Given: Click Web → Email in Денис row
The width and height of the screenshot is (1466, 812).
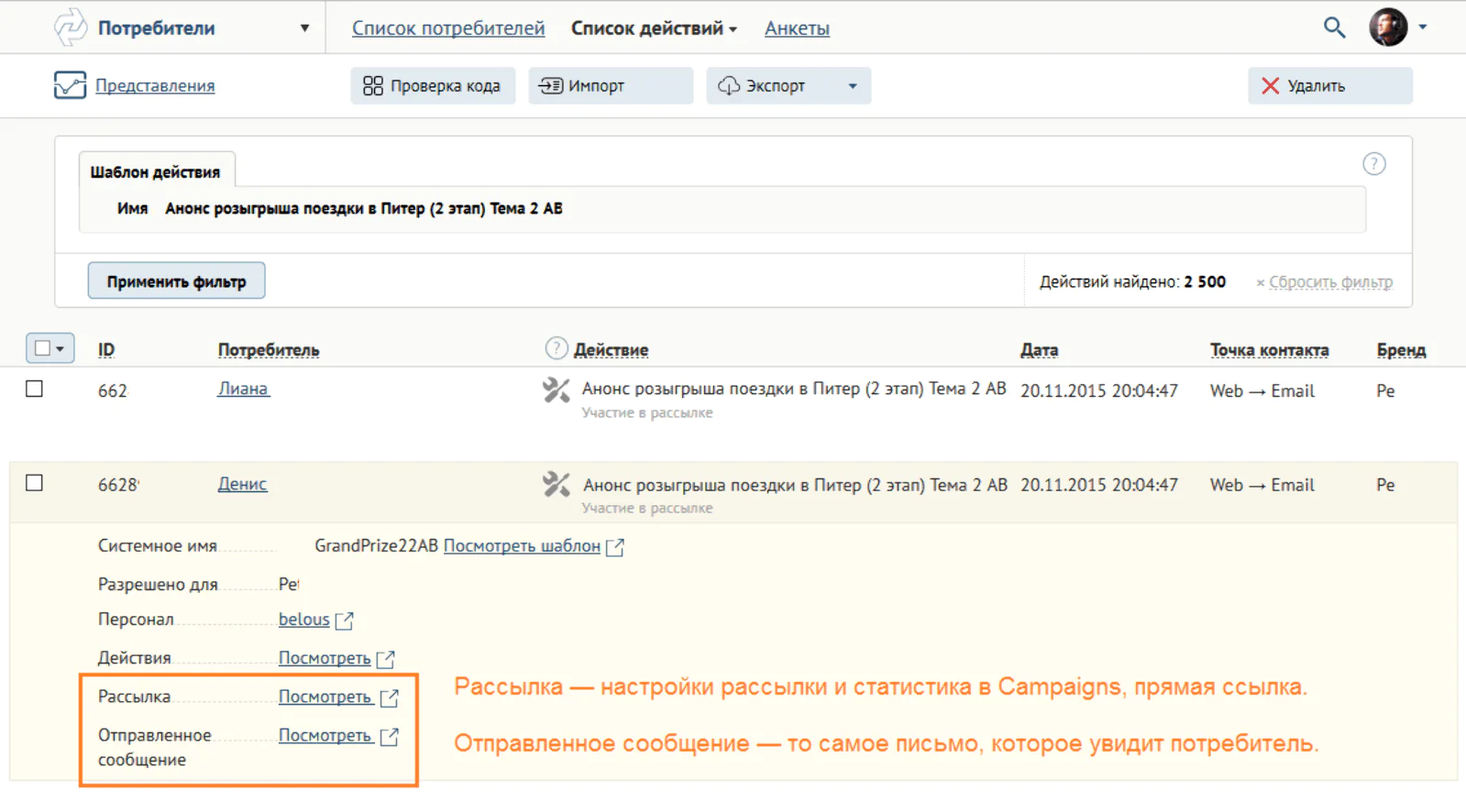Looking at the screenshot, I should point(1262,485).
